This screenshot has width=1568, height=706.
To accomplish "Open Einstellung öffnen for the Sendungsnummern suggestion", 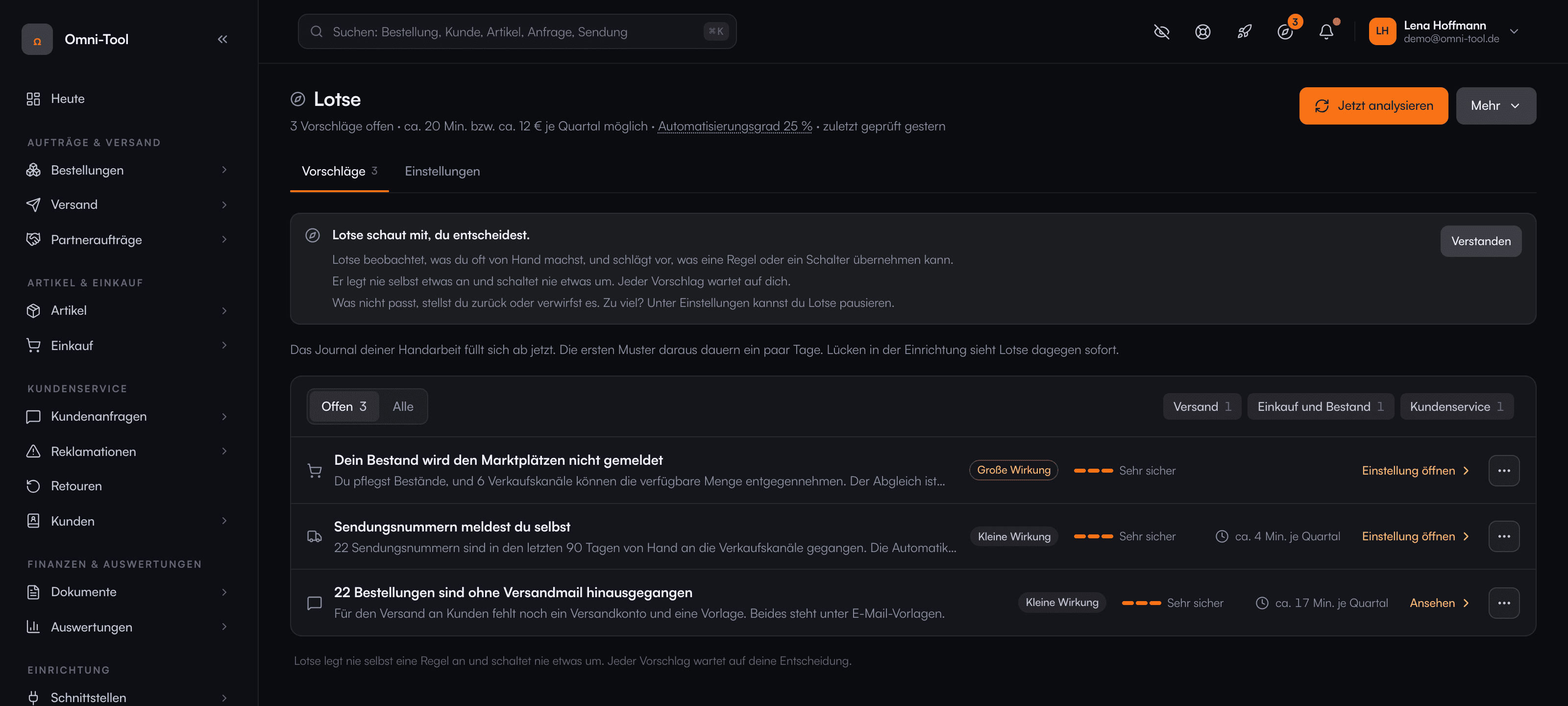I will 1415,537.
